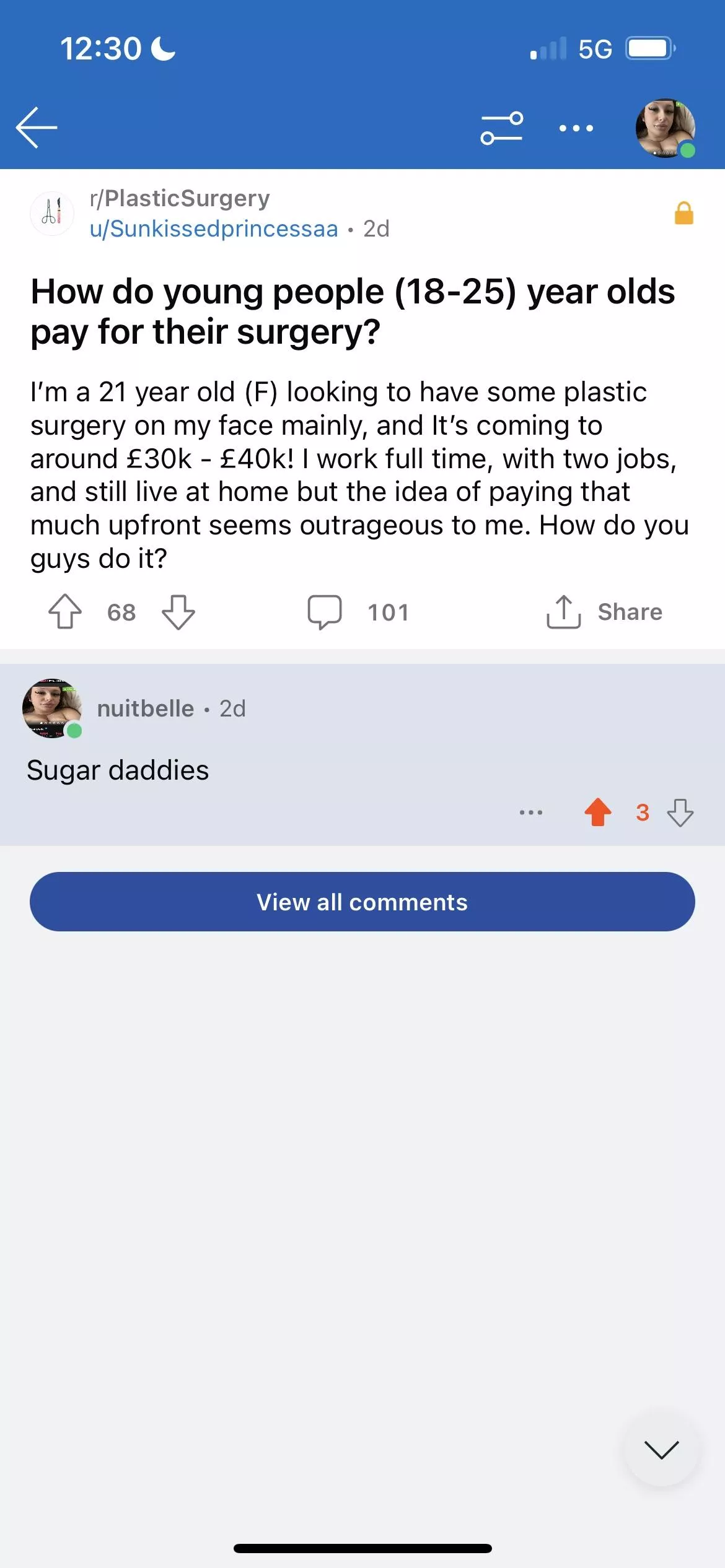The height and width of the screenshot is (1568, 725).
Task: Open nuitbelle's username profile
Action: [146, 708]
